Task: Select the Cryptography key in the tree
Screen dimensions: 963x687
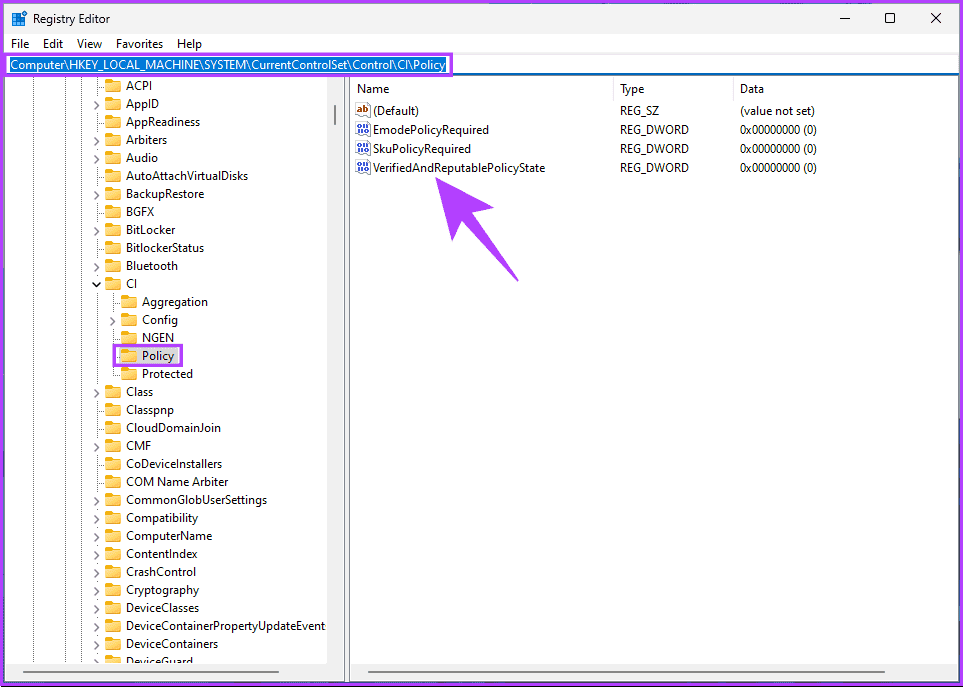Action: click(x=162, y=590)
